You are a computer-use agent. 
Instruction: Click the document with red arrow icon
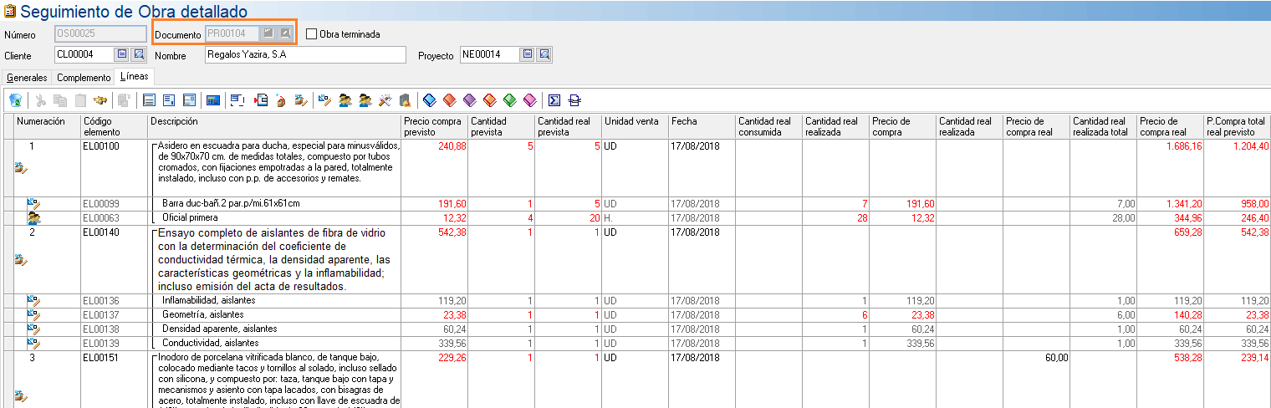pos(261,100)
